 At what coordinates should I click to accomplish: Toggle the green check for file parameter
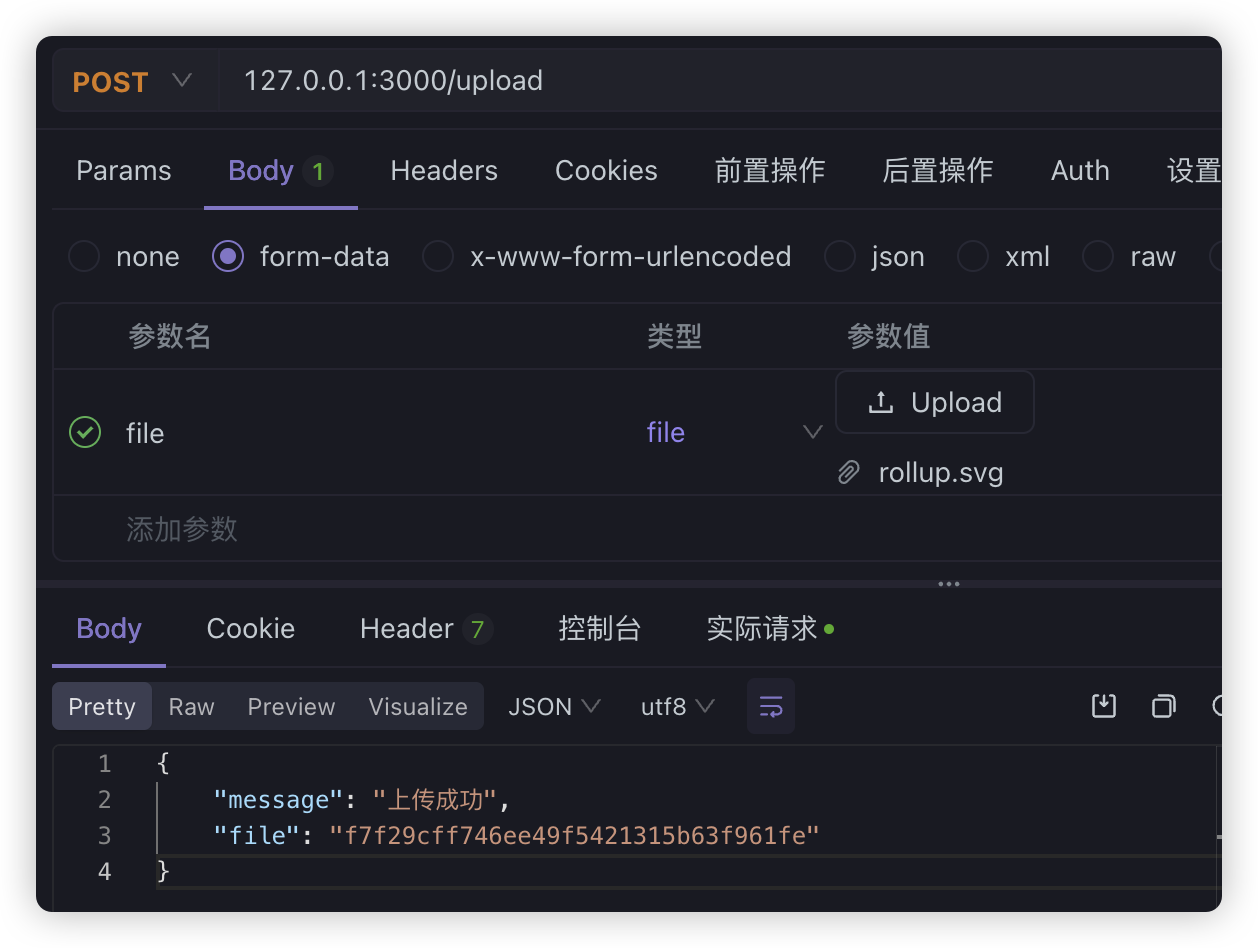click(85, 433)
